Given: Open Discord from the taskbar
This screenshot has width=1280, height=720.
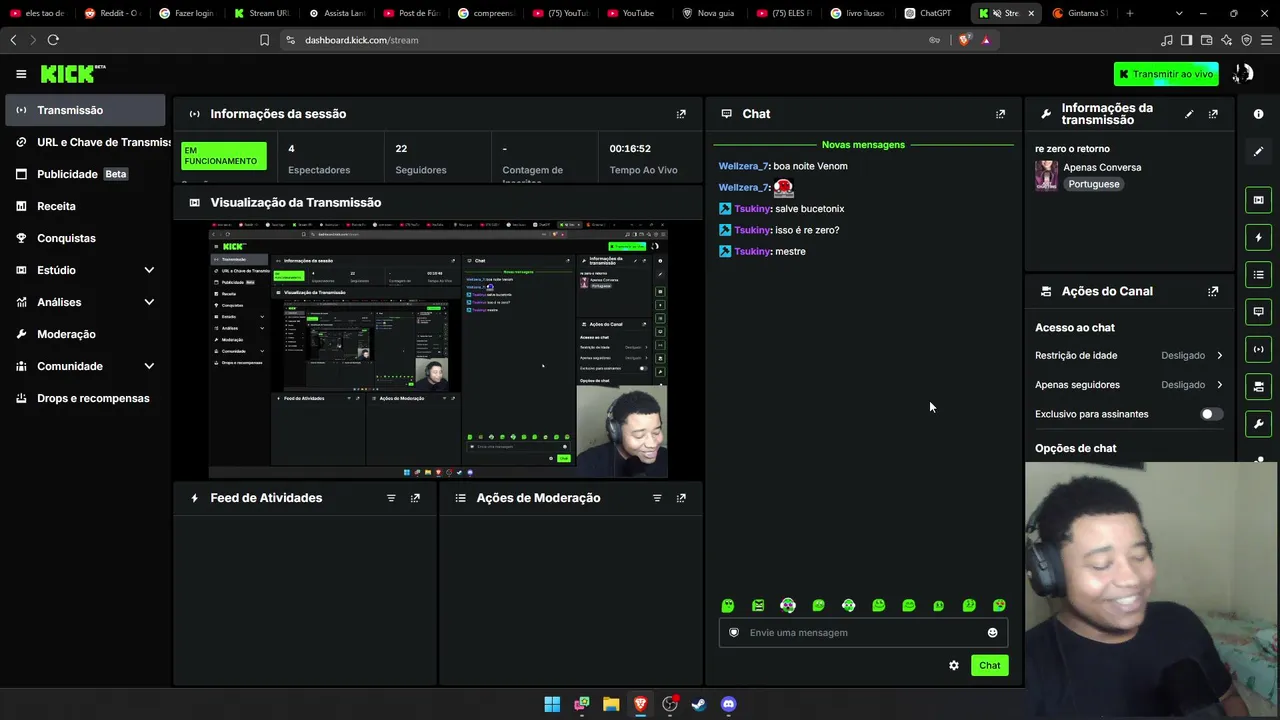Looking at the screenshot, I should pyautogui.click(x=728, y=704).
